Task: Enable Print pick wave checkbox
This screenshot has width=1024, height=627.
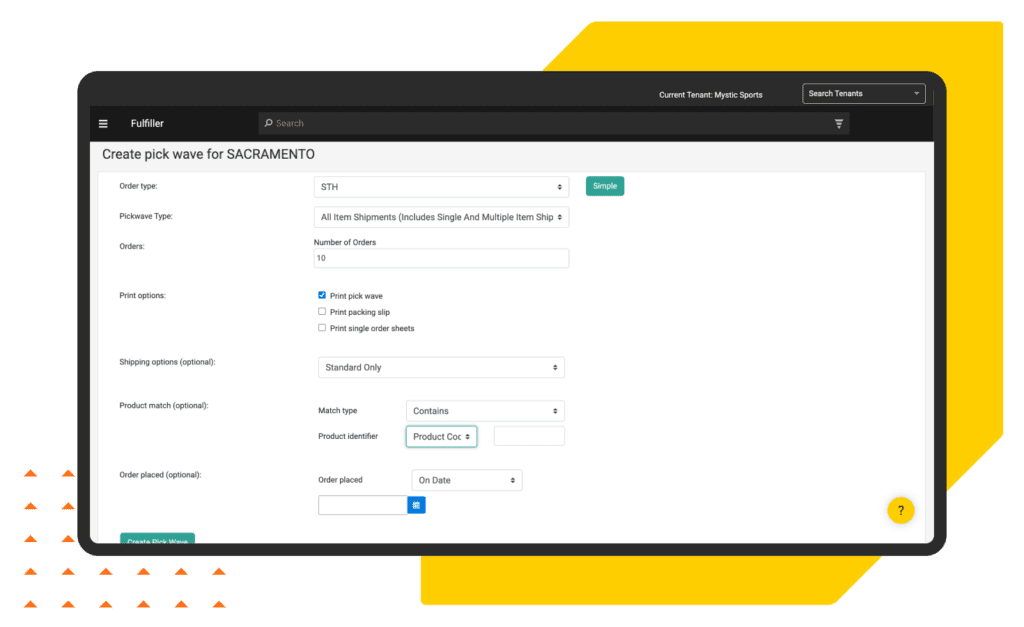Action: (x=322, y=295)
